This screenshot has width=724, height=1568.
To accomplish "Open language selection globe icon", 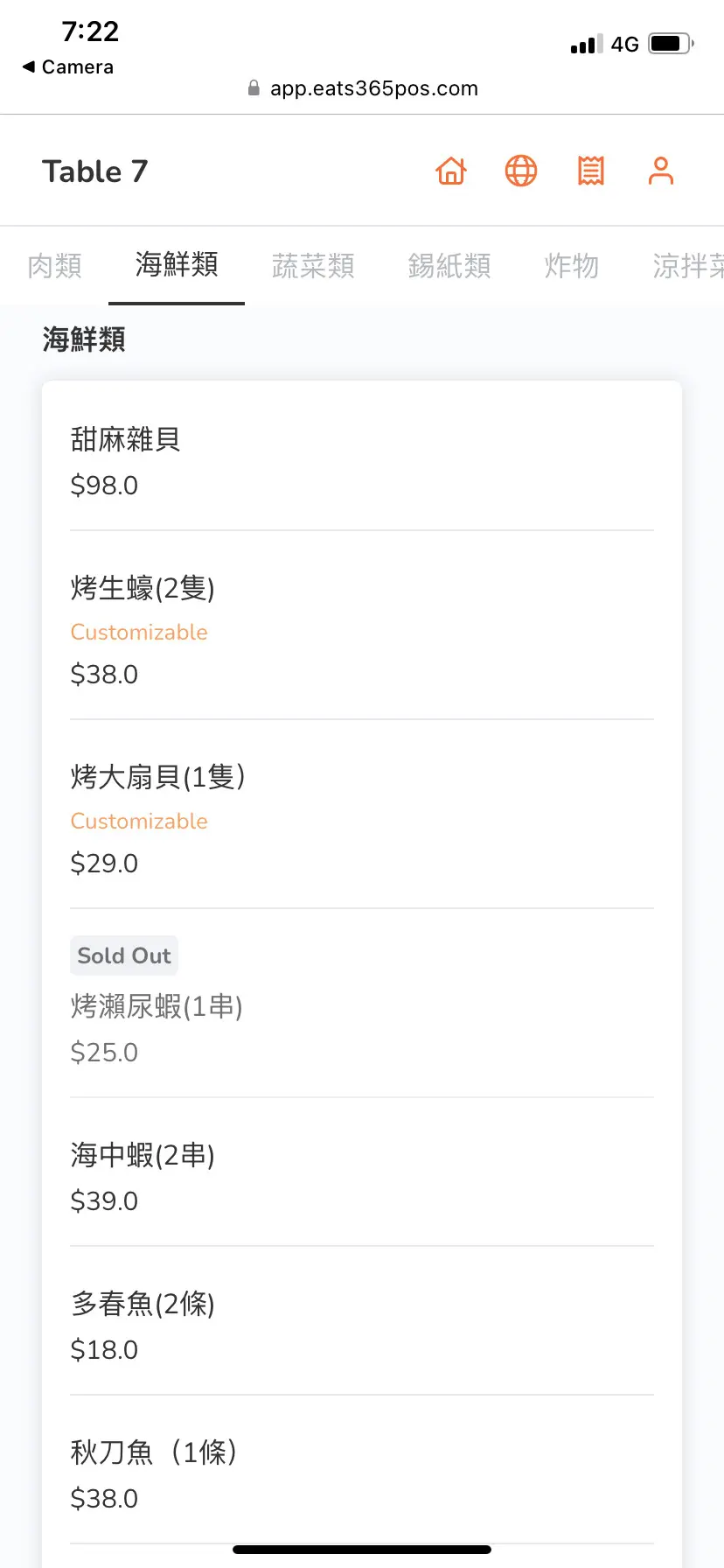I will pos(521,171).
